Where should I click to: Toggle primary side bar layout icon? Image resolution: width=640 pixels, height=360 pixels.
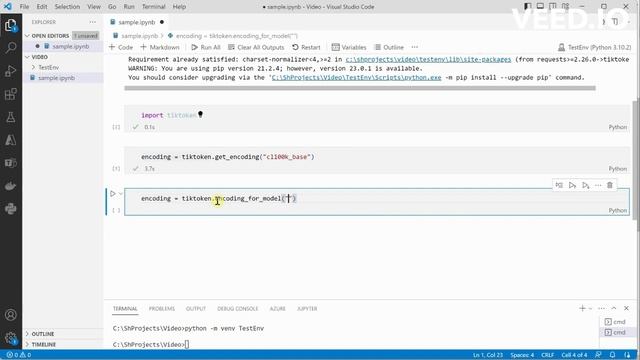[x=527, y=6]
